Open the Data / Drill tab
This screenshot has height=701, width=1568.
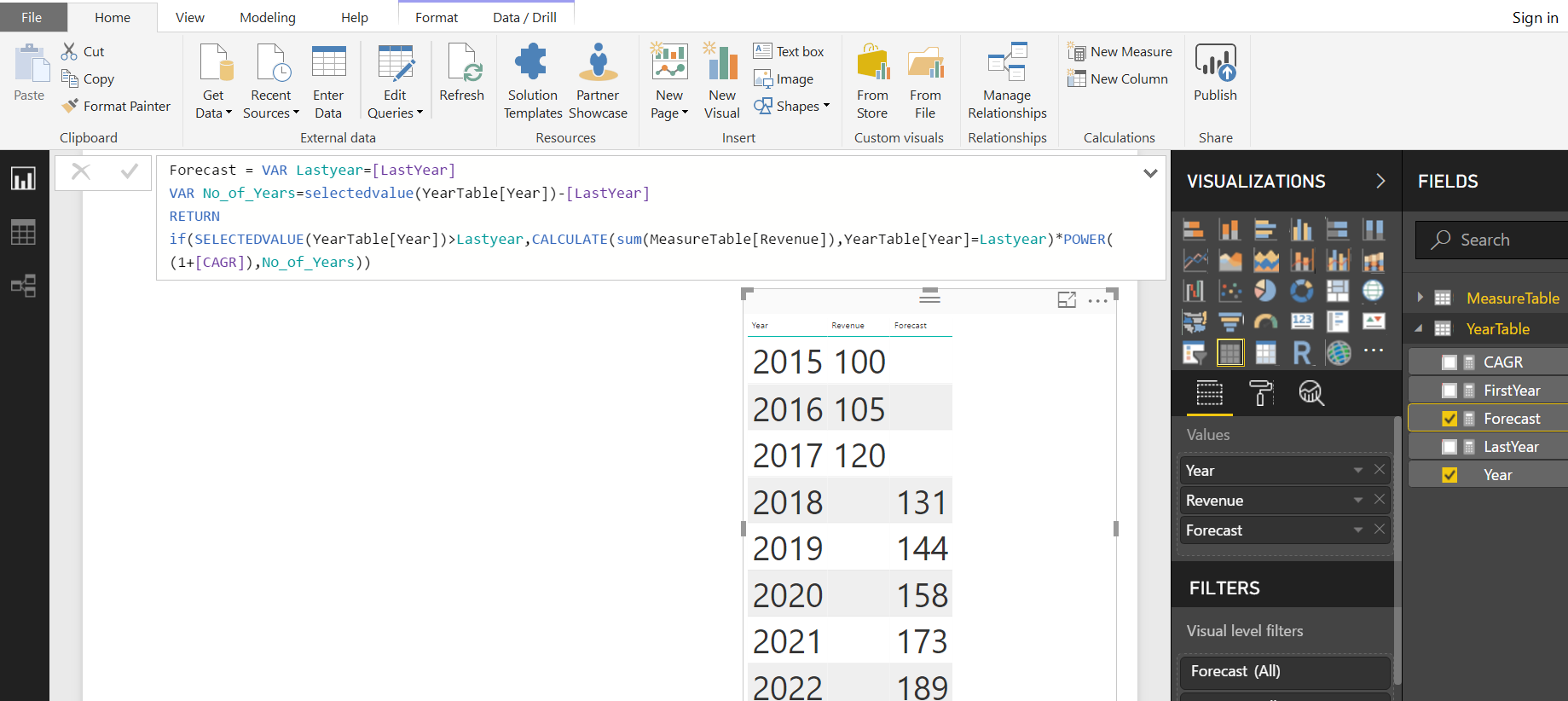point(524,17)
